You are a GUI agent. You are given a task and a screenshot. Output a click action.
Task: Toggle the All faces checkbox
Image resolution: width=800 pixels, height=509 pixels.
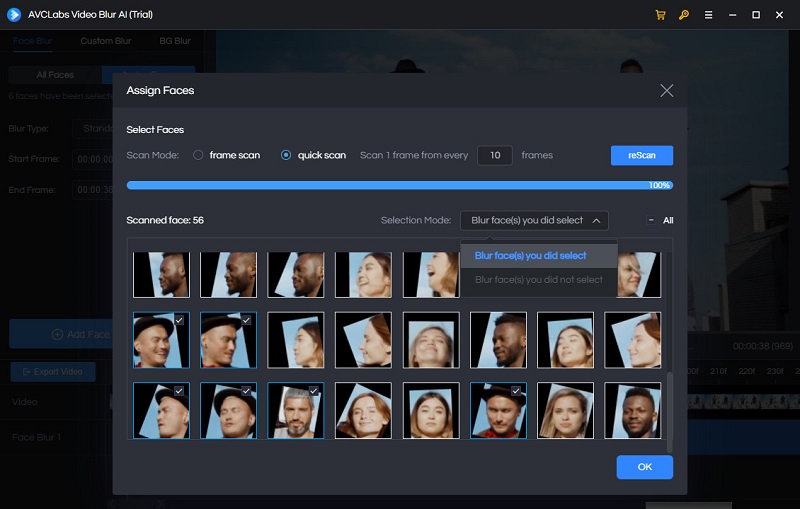(x=651, y=220)
